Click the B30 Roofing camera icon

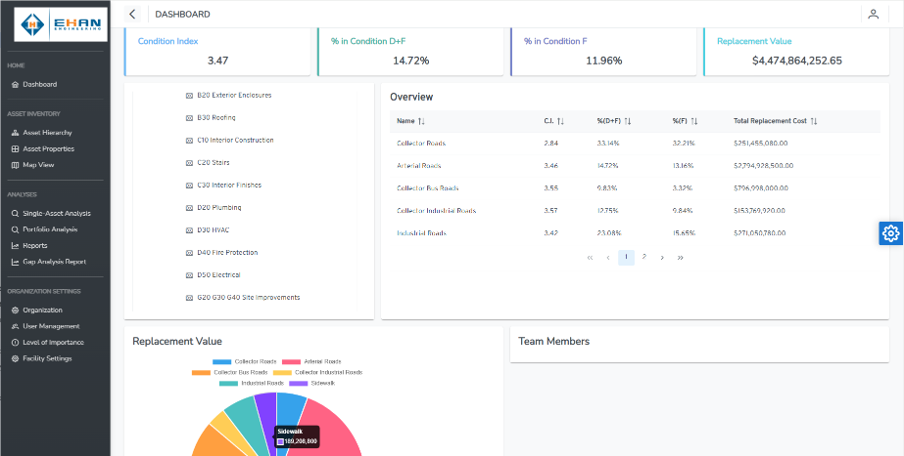189,118
